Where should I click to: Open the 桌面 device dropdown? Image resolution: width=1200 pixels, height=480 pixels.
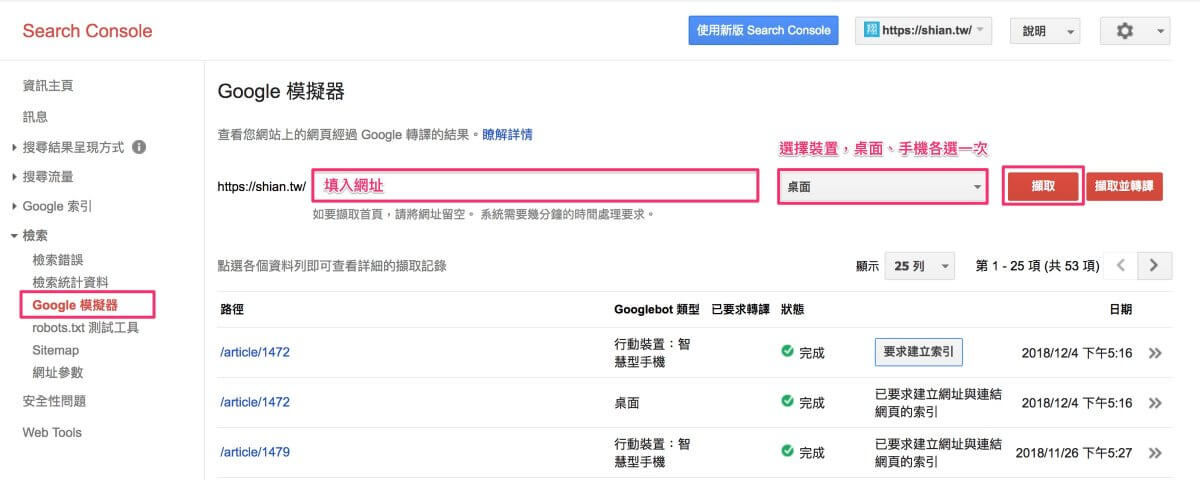point(883,187)
